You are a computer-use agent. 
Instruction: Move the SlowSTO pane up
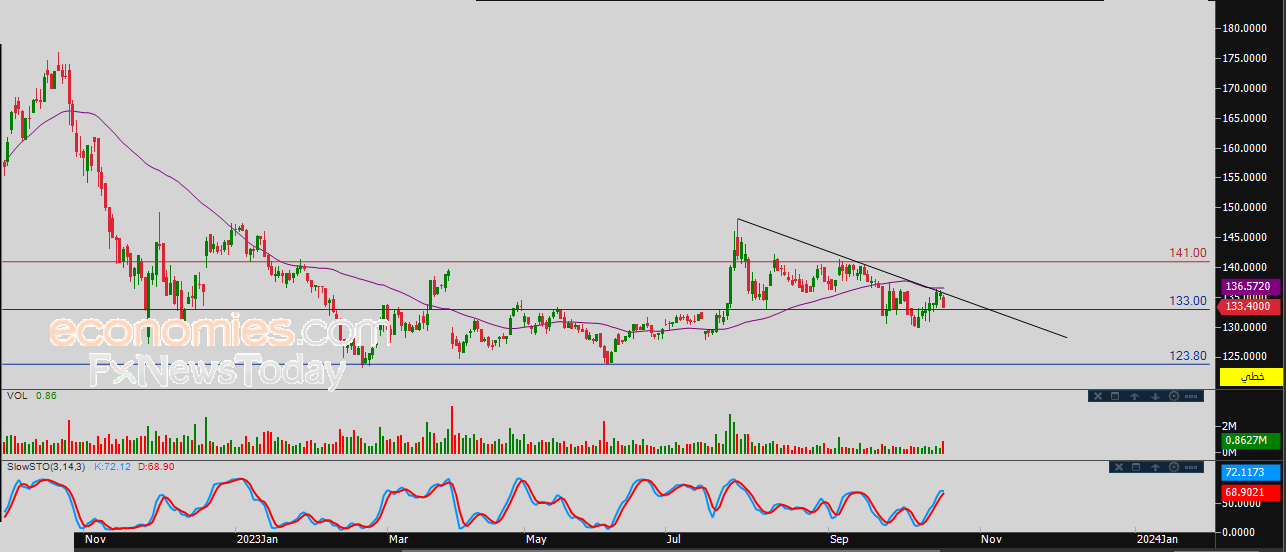[1155, 467]
